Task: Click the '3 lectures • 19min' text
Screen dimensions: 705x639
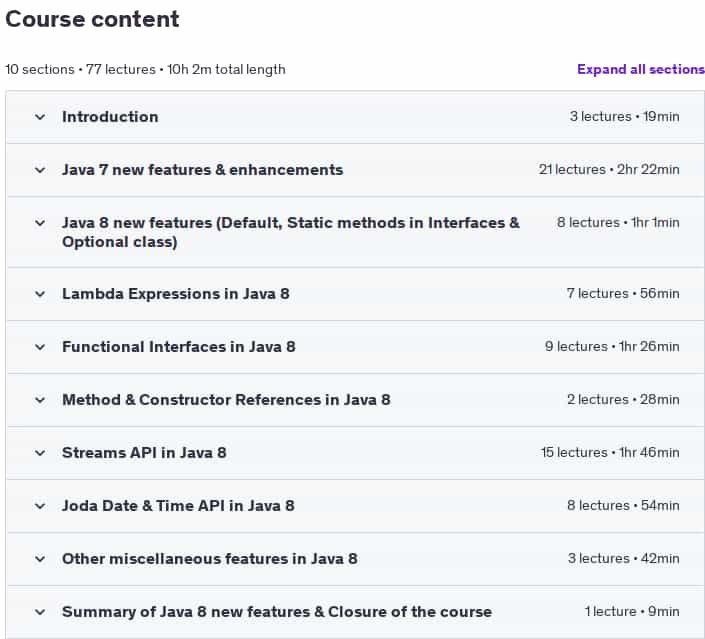Action: point(625,116)
